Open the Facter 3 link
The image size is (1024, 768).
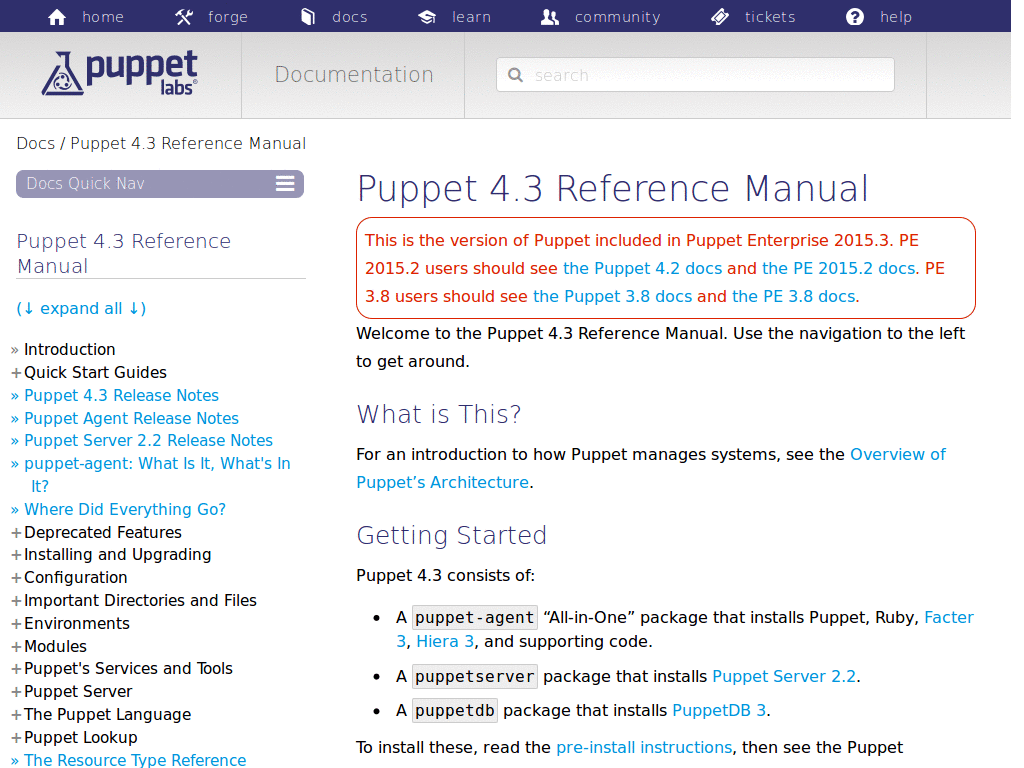(x=949, y=618)
